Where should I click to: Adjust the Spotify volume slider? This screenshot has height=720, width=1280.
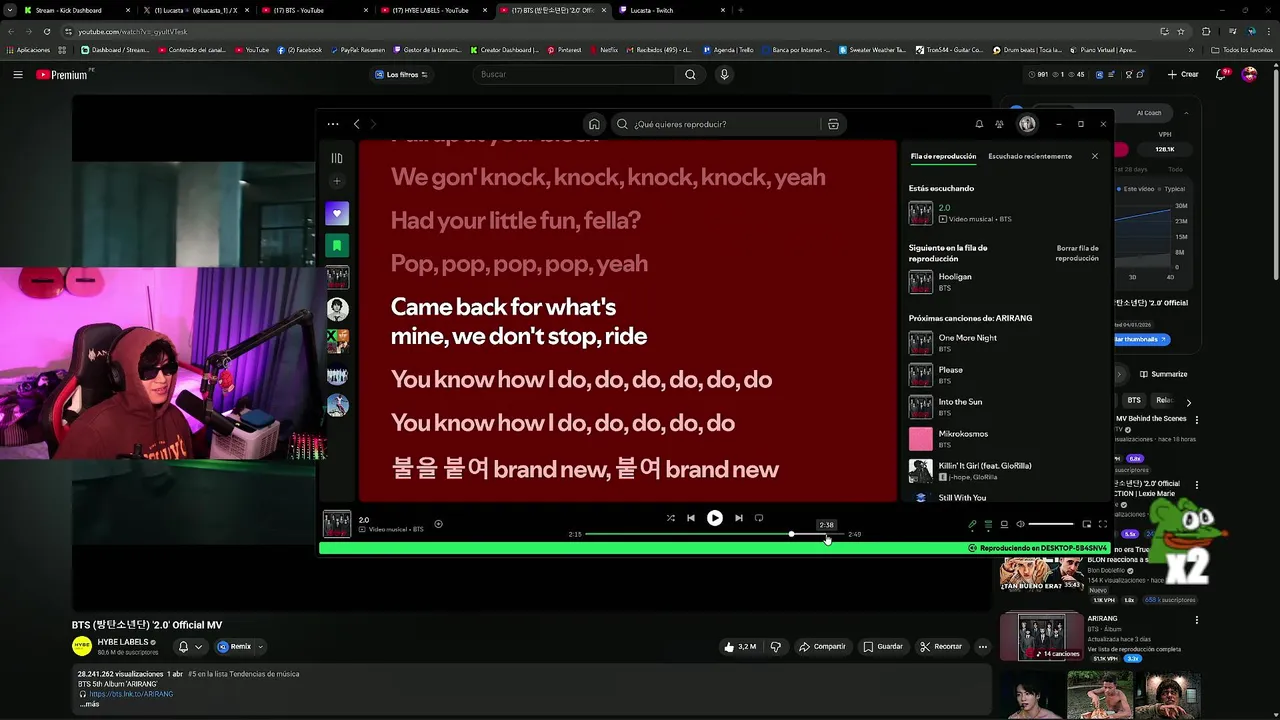point(1050,524)
